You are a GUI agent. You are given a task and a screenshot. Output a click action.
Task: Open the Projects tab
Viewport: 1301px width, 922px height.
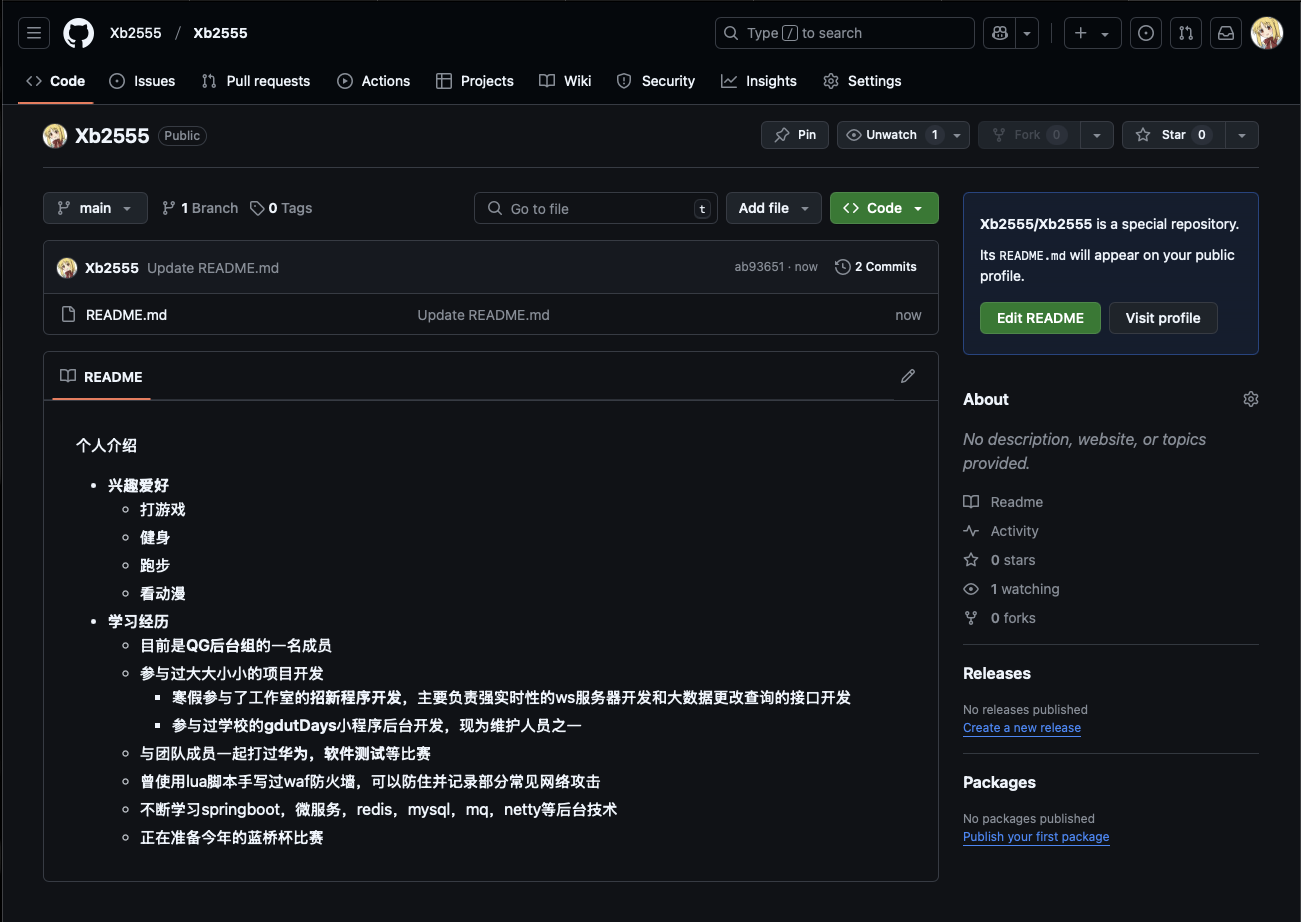pos(475,81)
